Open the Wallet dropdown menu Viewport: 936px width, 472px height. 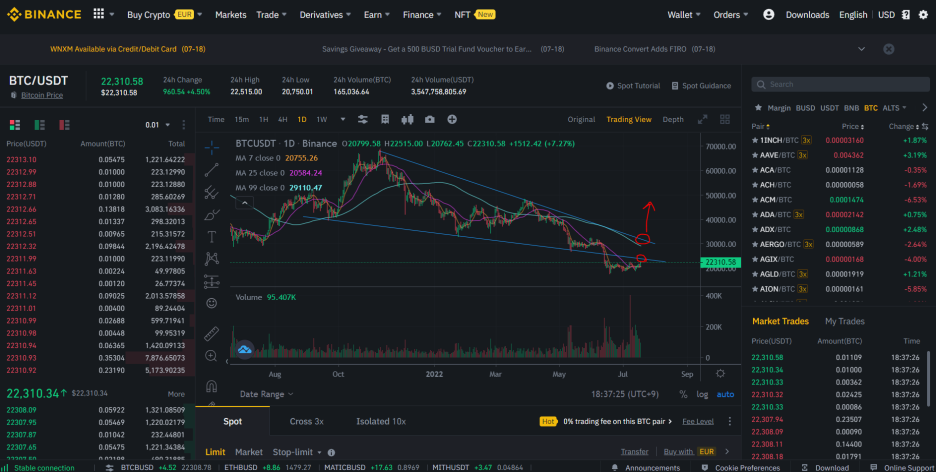[x=684, y=14]
